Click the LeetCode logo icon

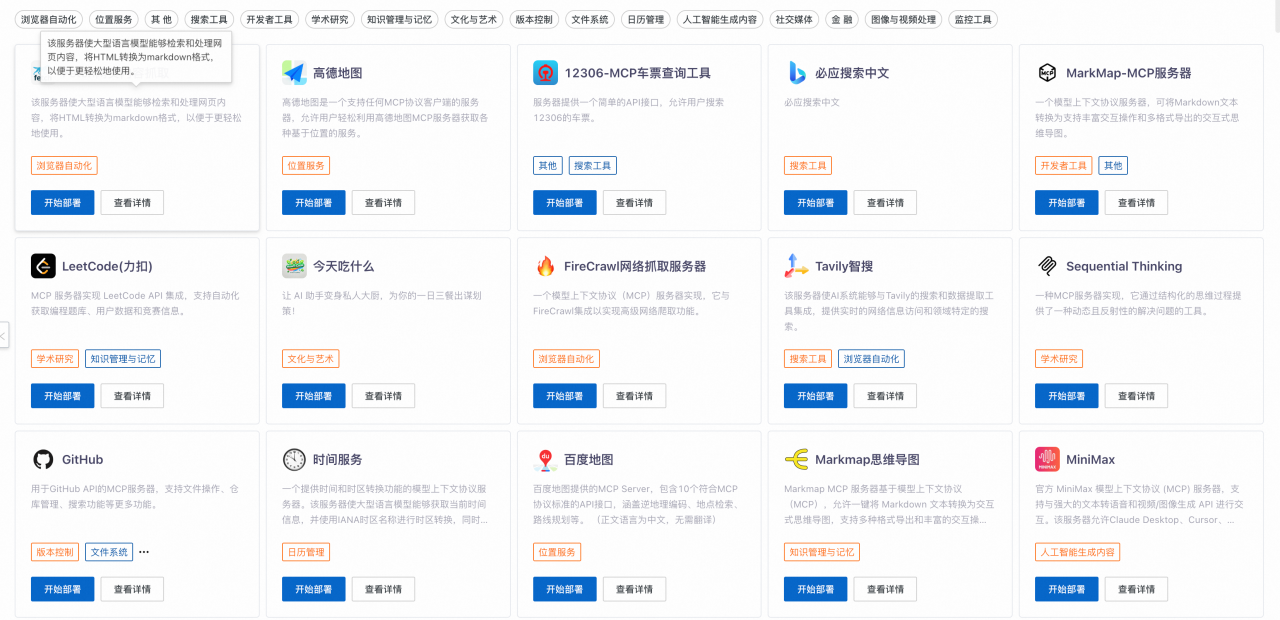pos(43,266)
